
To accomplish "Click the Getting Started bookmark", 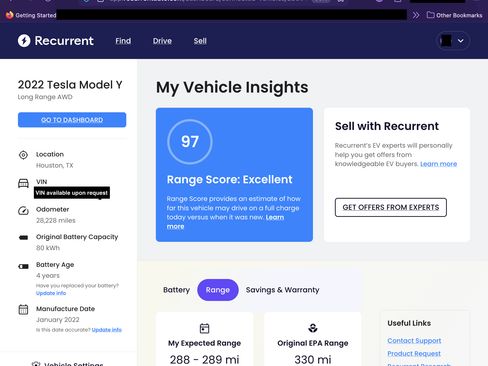I will 36,15.
